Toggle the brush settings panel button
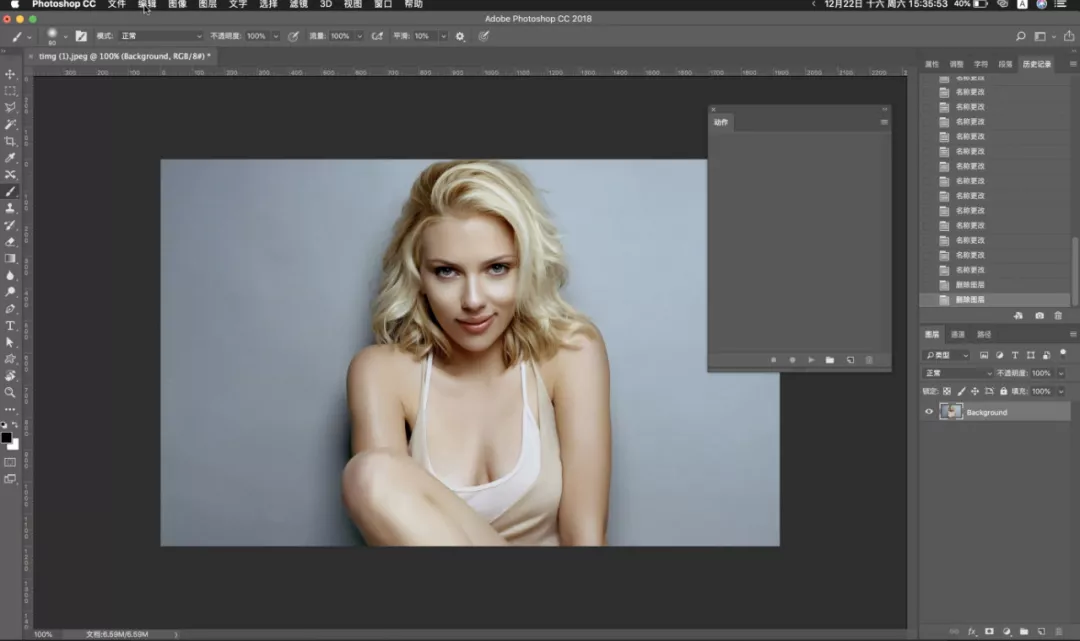Image resolution: width=1080 pixels, height=641 pixels. [x=81, y=36]
